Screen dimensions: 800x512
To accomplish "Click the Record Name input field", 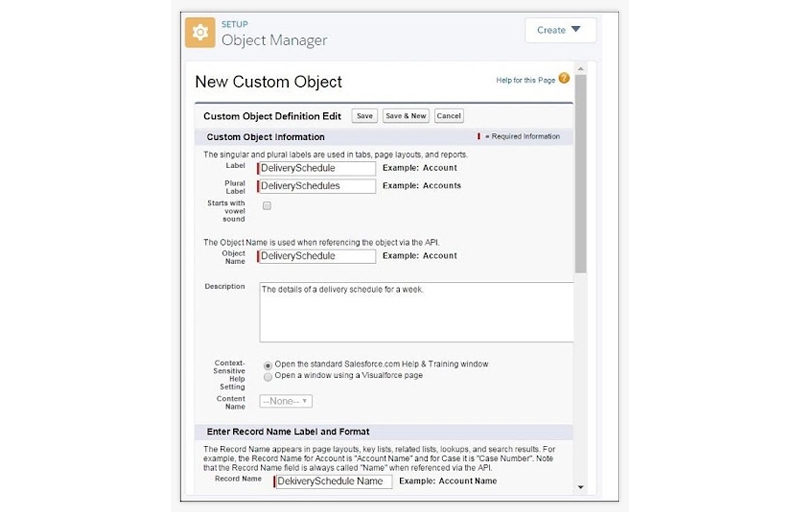I will 334,481.
